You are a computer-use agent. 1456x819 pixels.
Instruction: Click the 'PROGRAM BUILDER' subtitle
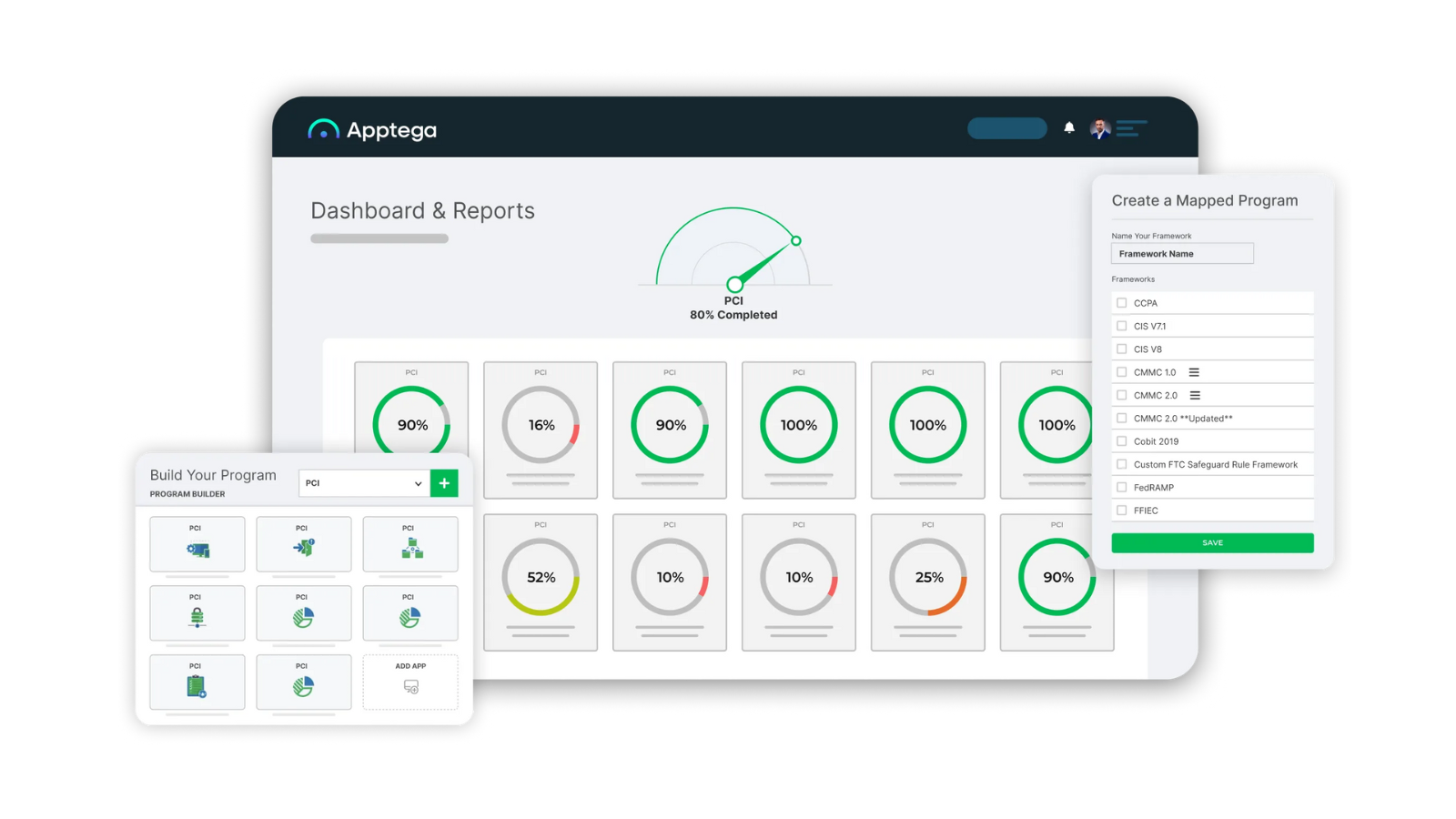187,494
